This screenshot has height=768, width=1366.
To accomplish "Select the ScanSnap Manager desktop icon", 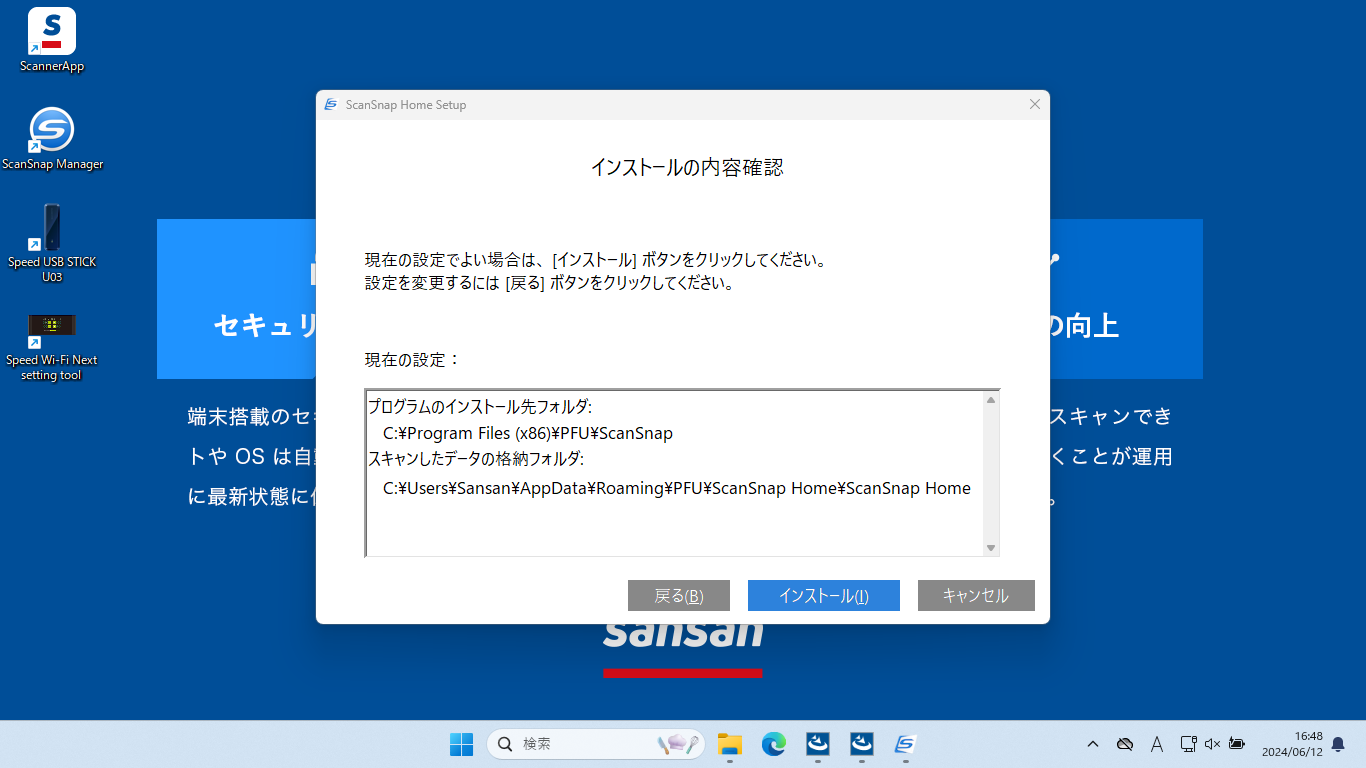I will coord(52,138).
